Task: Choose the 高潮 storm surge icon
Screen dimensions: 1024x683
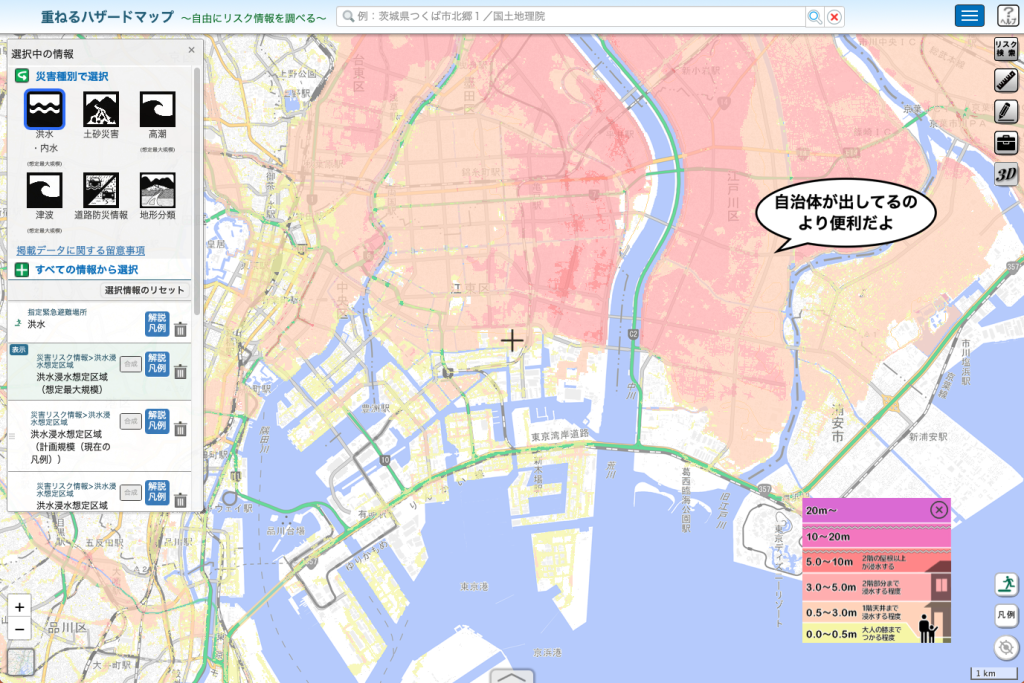Action: coord(157,109)
